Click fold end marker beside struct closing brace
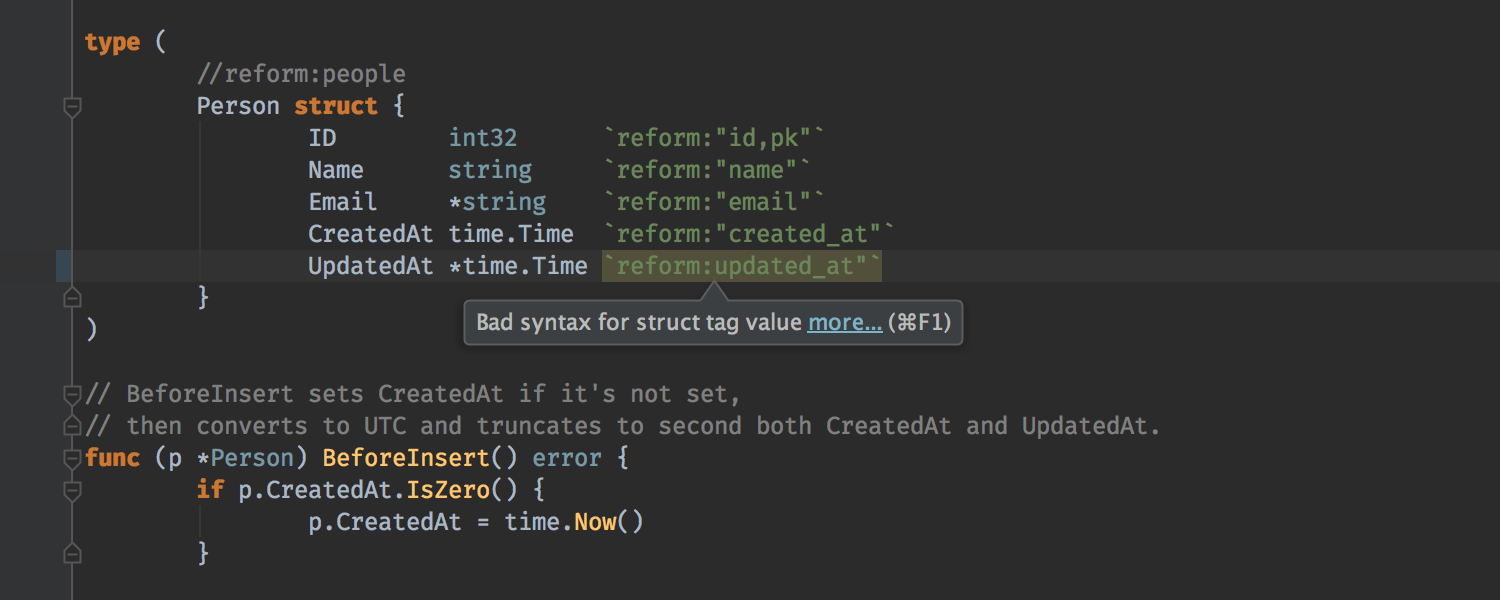Viewport: 1500px width, 600px height. (x=72, y=297)
